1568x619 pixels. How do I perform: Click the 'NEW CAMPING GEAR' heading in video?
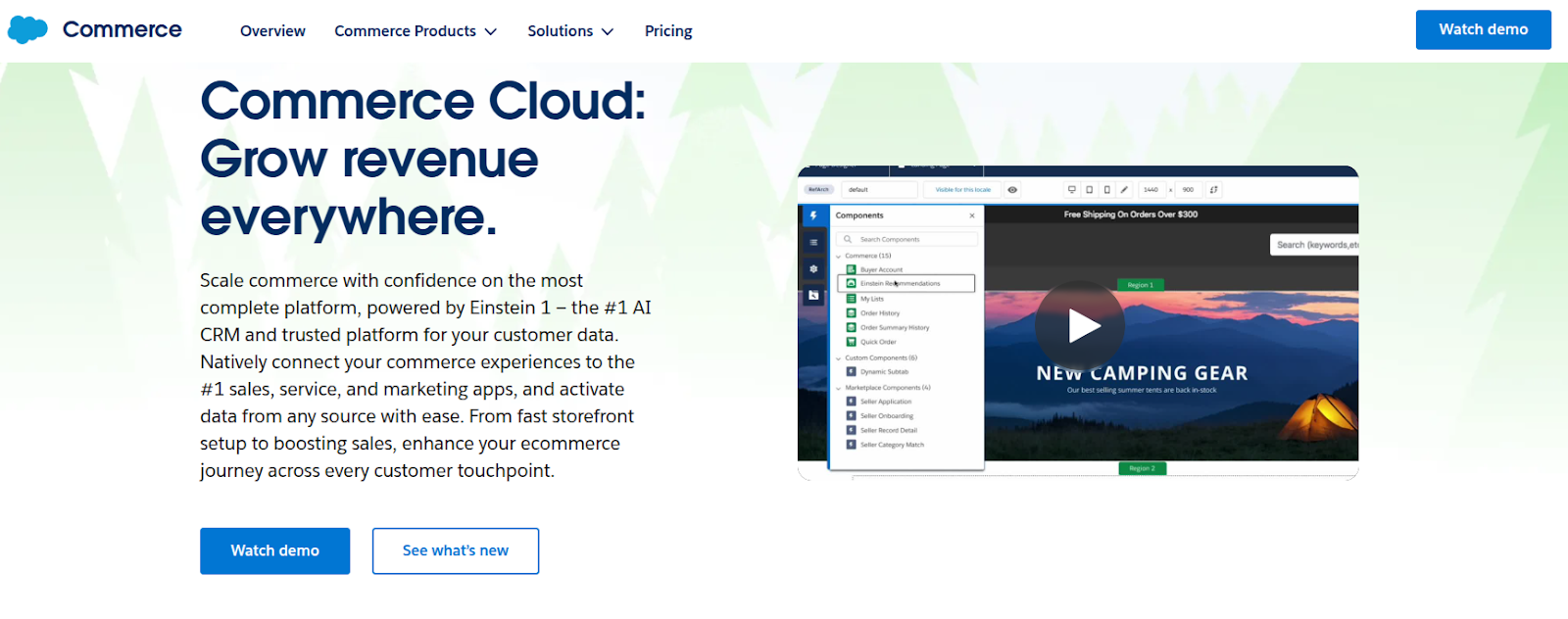click(x=1142, y=373)
